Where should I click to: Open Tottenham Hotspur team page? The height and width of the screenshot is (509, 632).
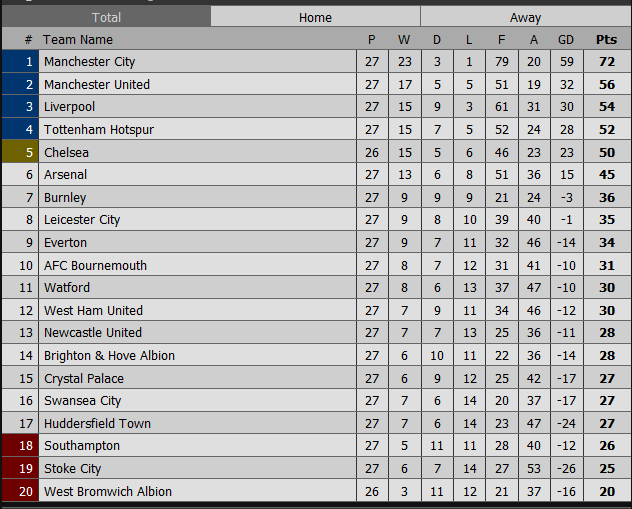coord(98,130)
